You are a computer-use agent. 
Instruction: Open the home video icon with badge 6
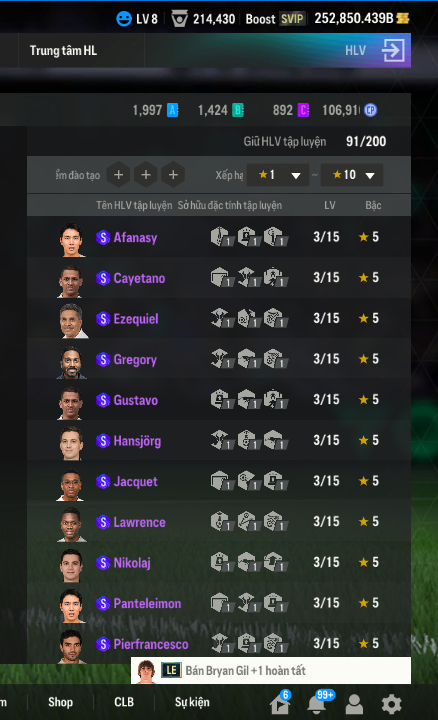click(x=280, y=703)
